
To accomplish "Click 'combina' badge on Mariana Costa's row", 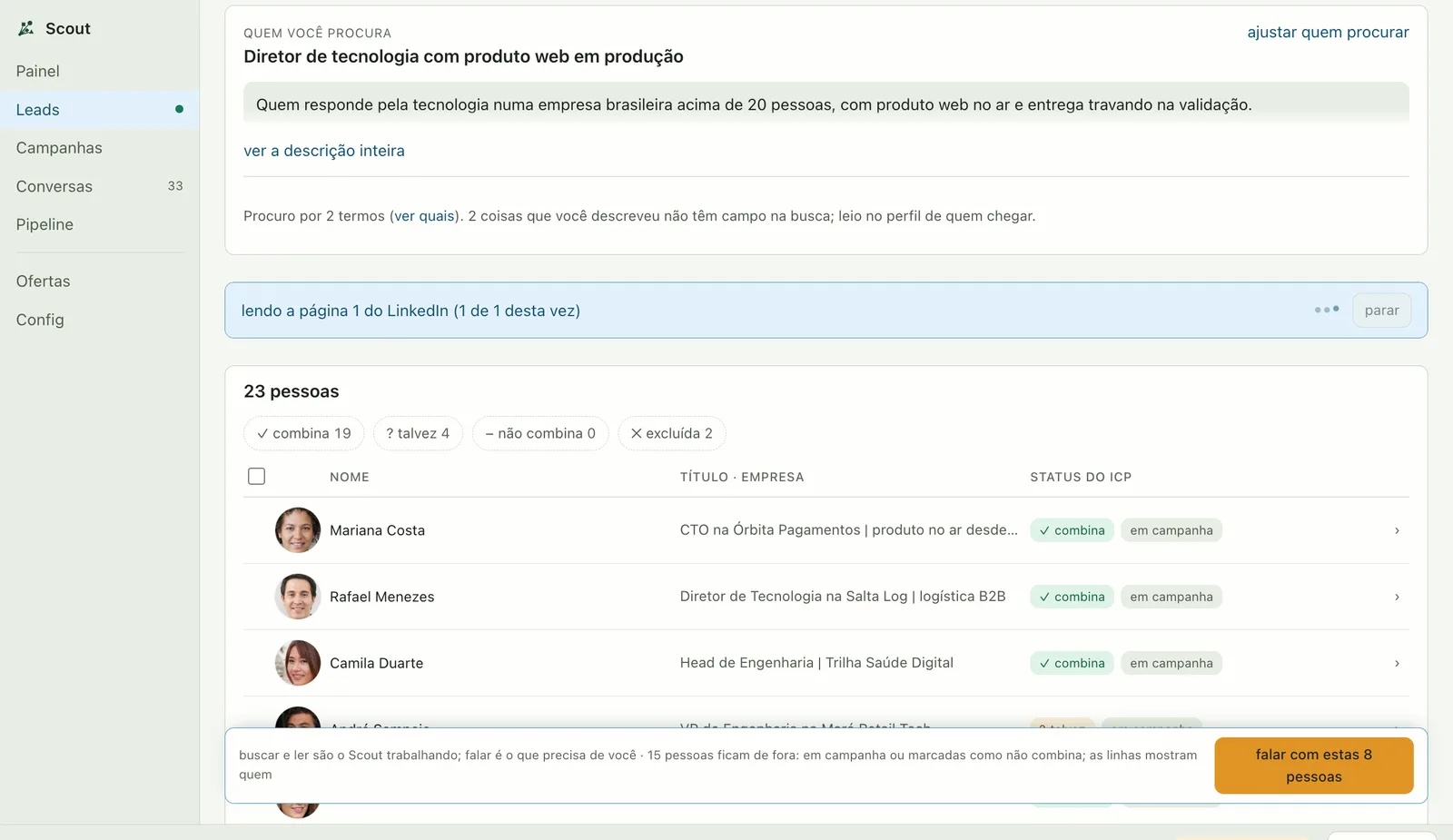I will (x=1072, y=530).
